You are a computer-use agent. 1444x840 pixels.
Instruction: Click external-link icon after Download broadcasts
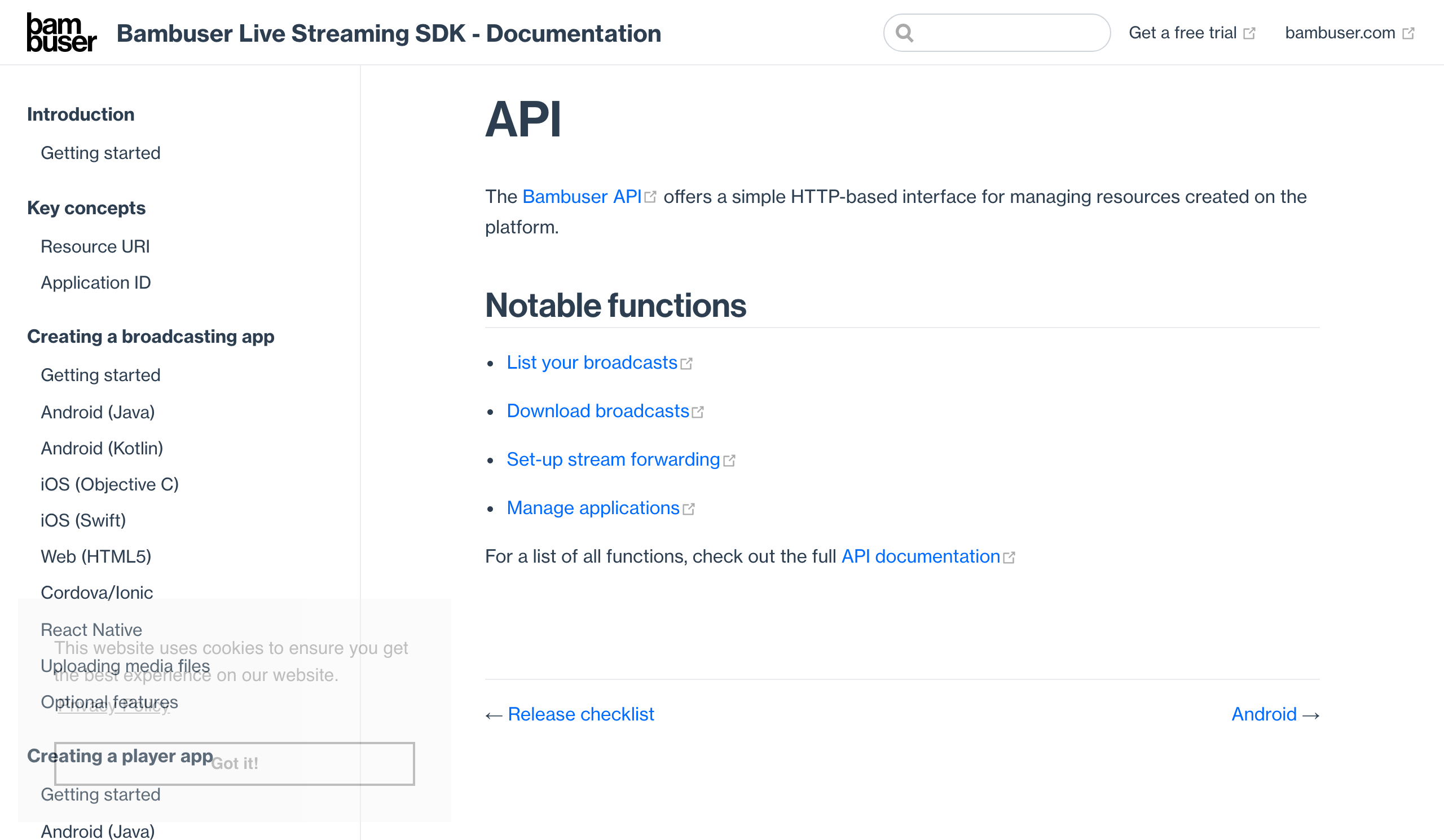[x=697, y=412]
